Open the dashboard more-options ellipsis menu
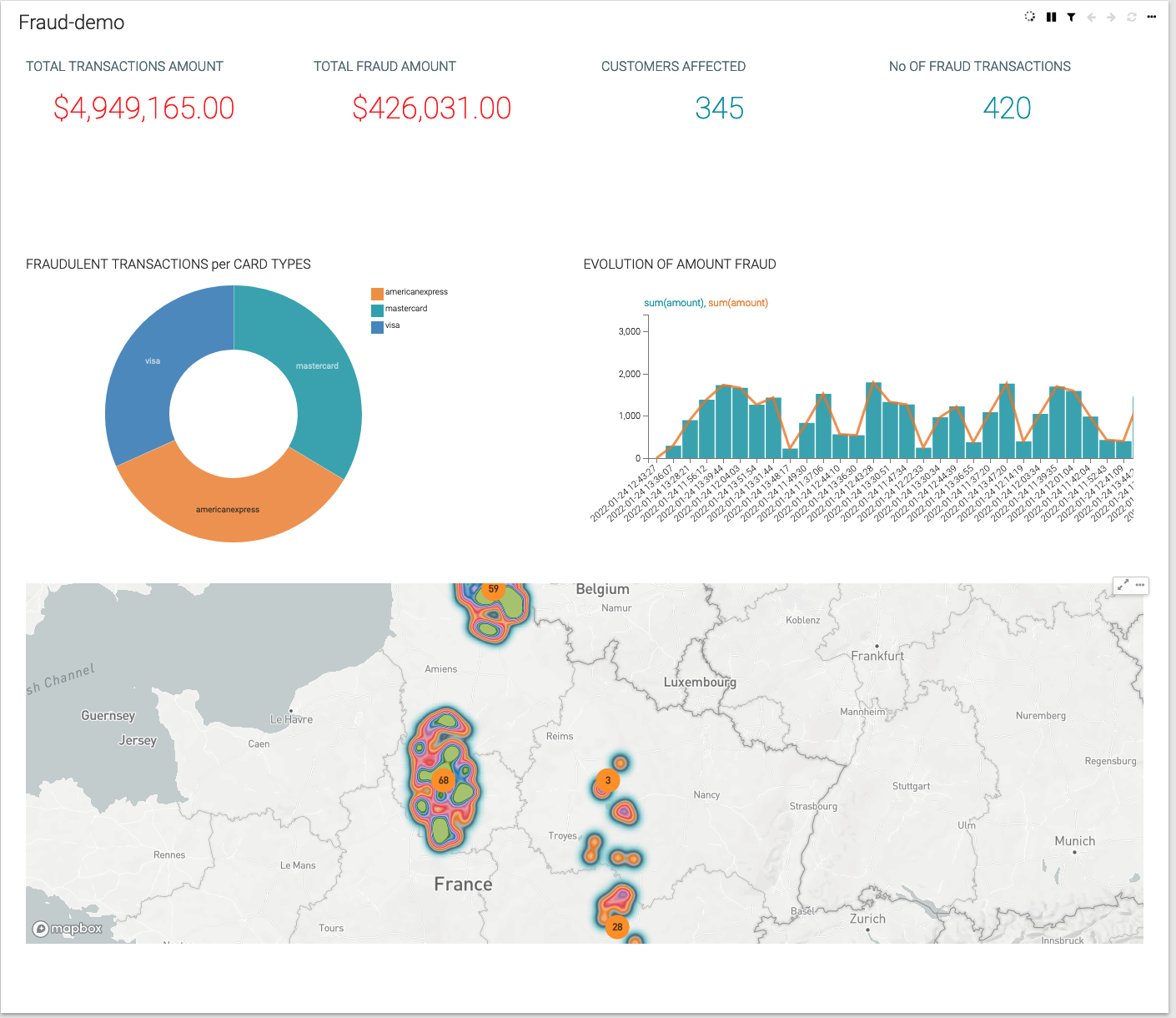The image size is (1176, 1018). point(1152,17)
